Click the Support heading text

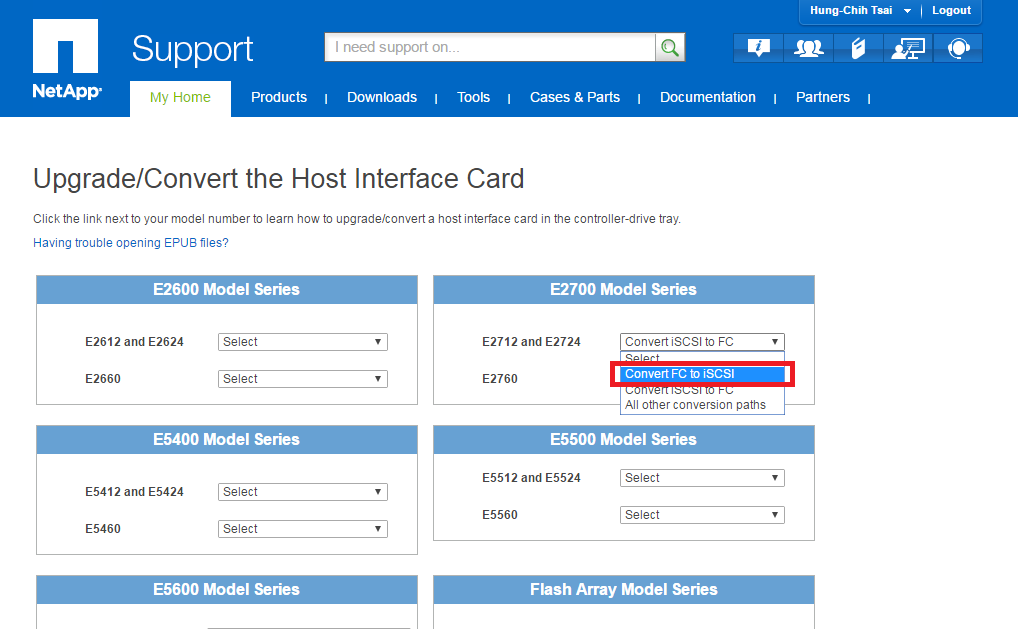192,49
